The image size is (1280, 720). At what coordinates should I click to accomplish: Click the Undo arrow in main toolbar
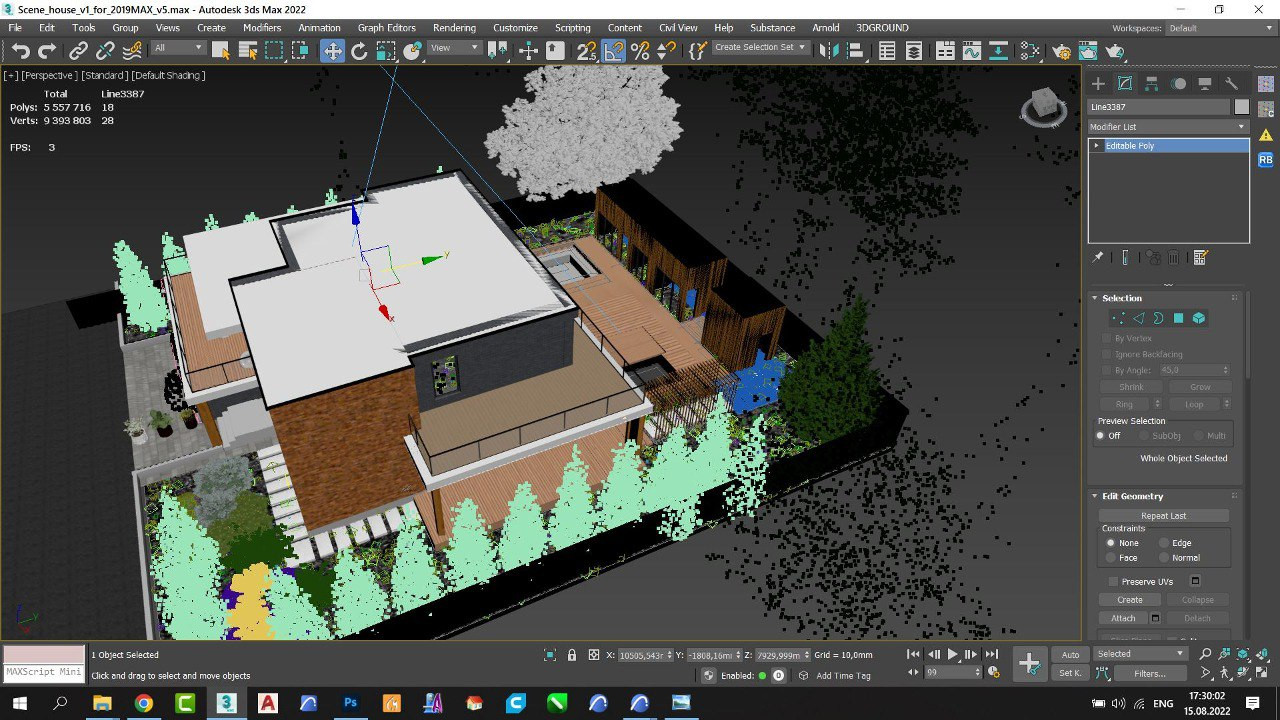pos(20,51)
